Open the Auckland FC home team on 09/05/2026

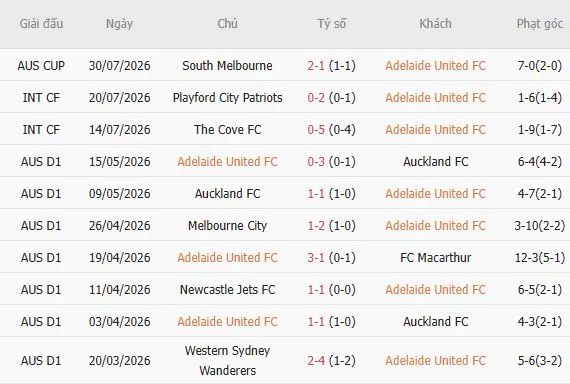[x=227, y=194]
